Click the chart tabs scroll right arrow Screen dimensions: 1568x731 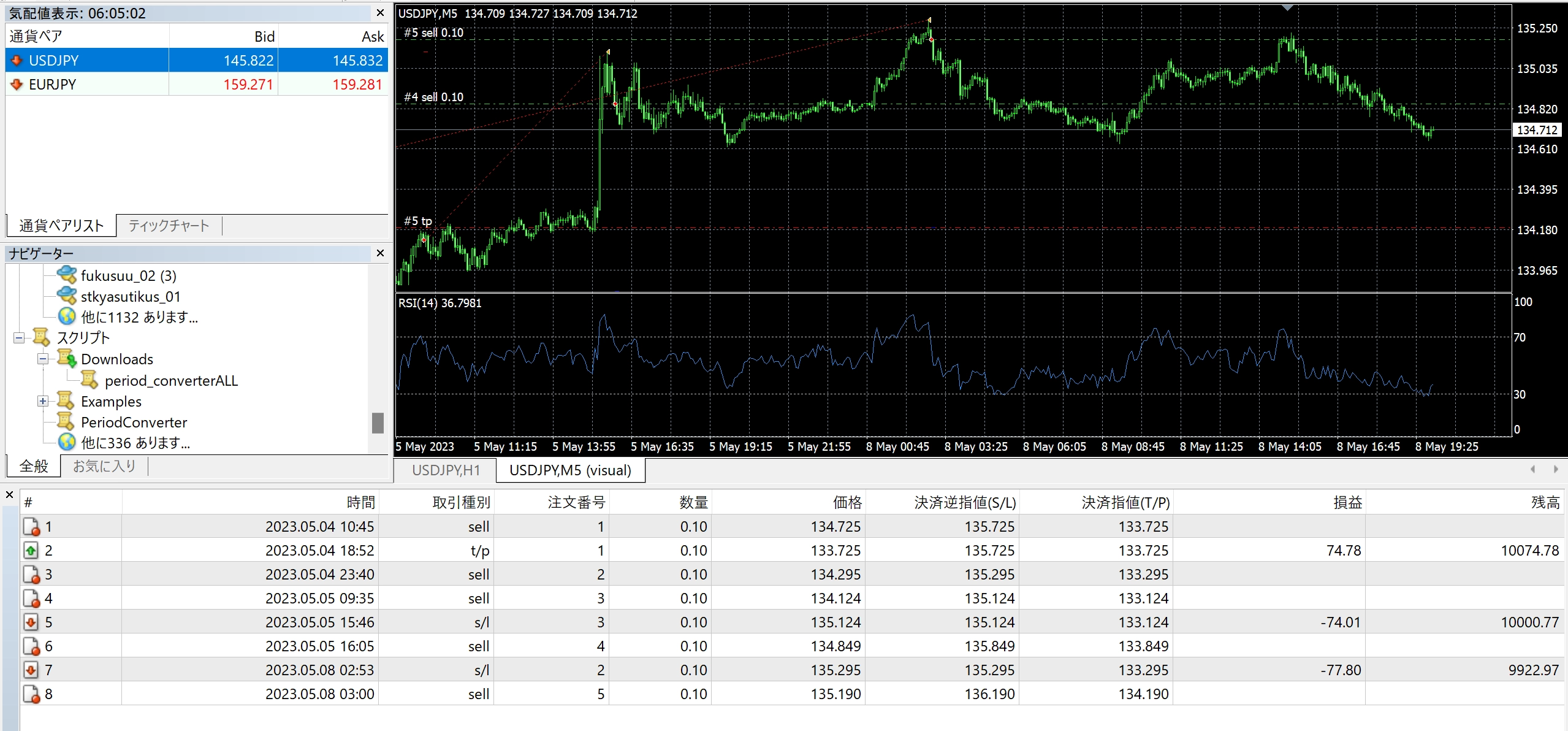point(1555,469)
